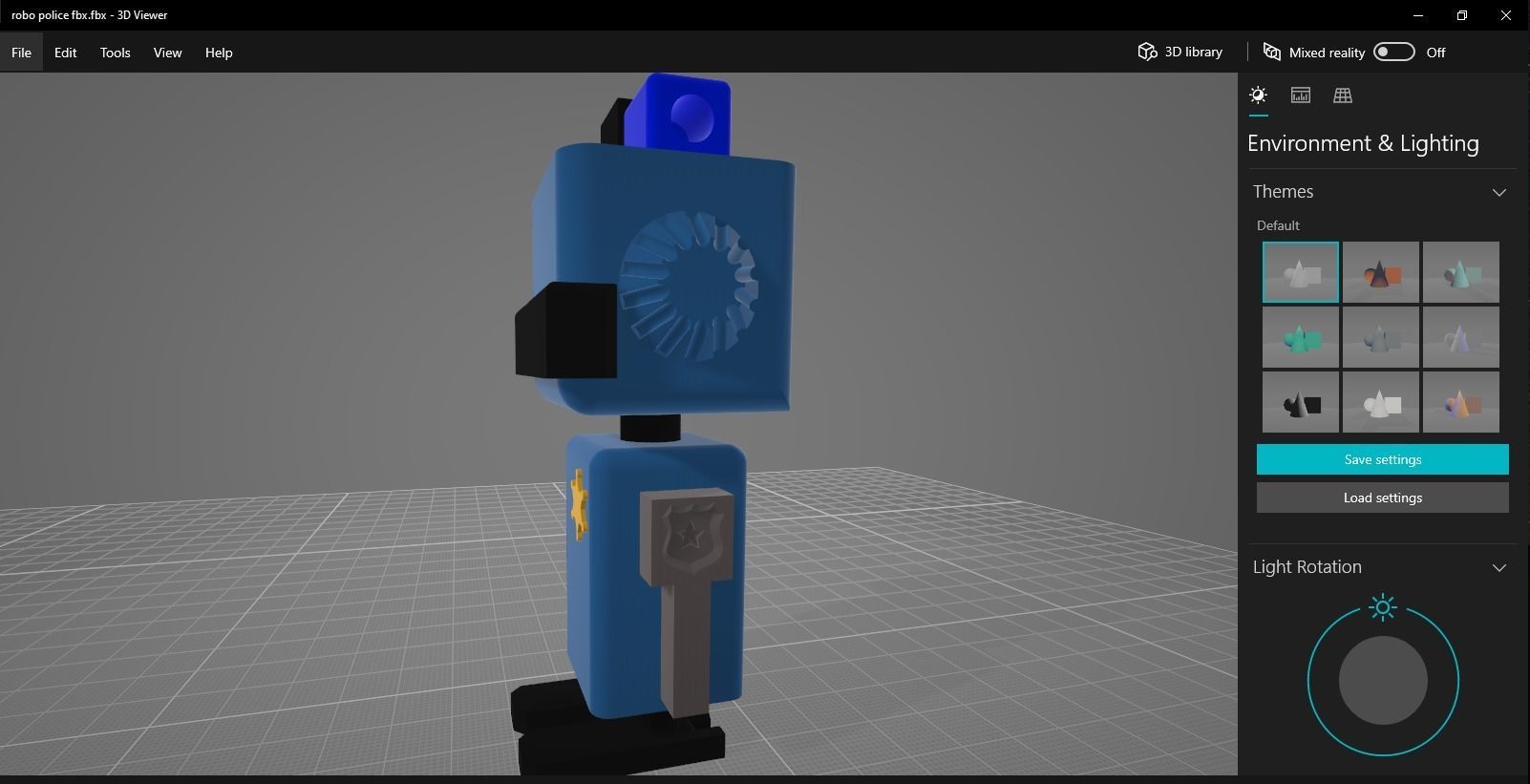Click the gray police badge on robot

[692, 537]
